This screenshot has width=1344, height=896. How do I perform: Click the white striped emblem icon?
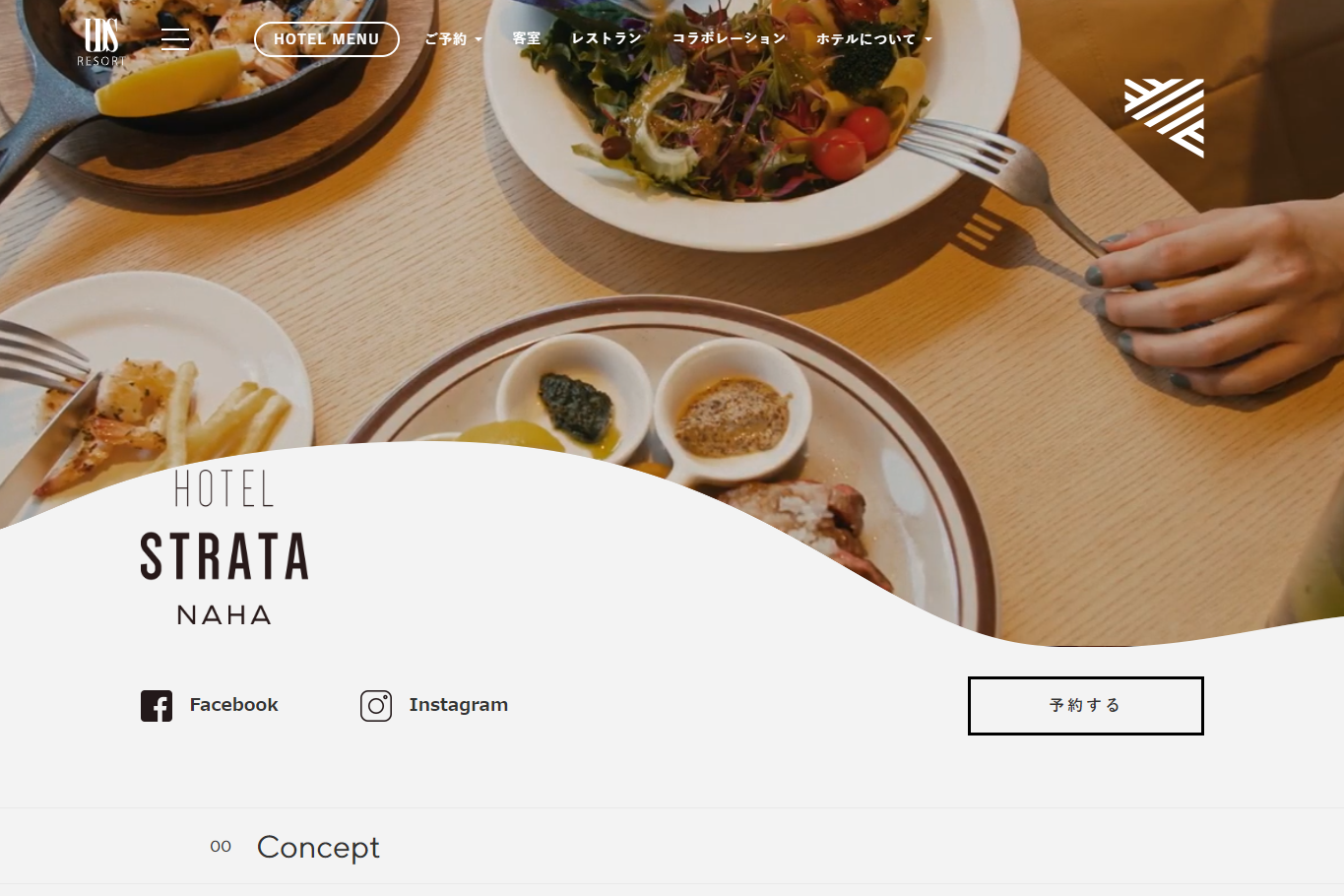point(1164,118)
